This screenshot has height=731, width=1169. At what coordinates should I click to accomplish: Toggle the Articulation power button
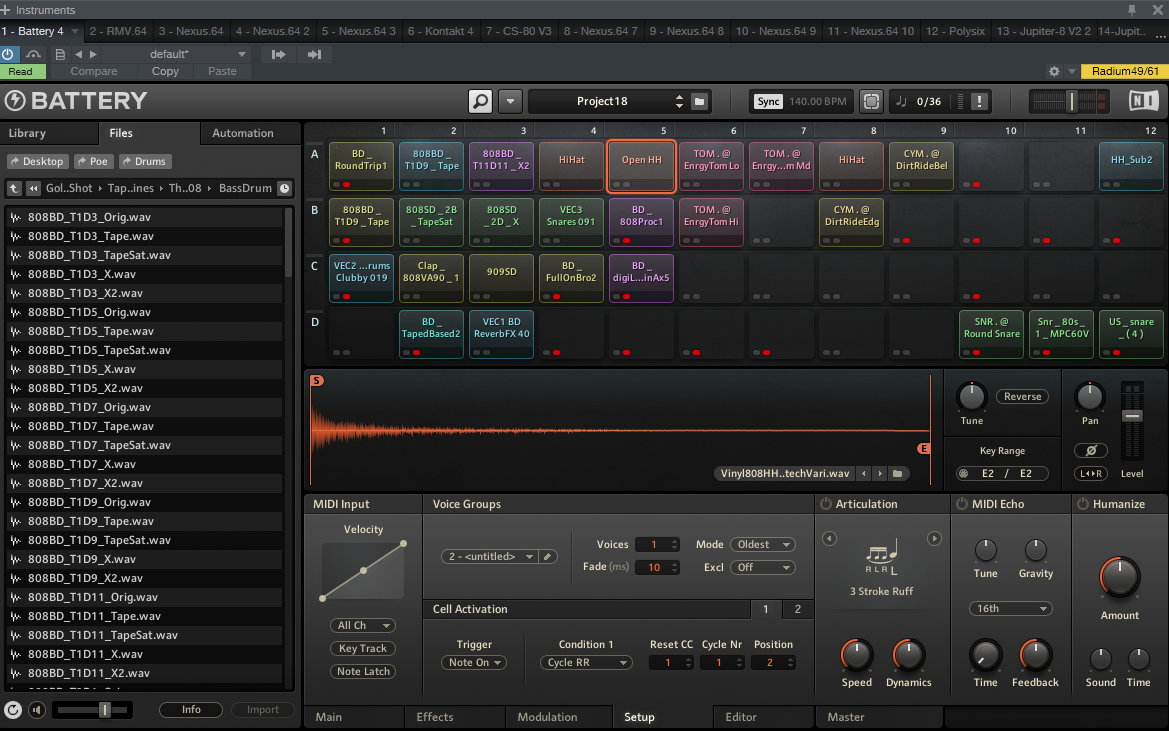point(825,504)
